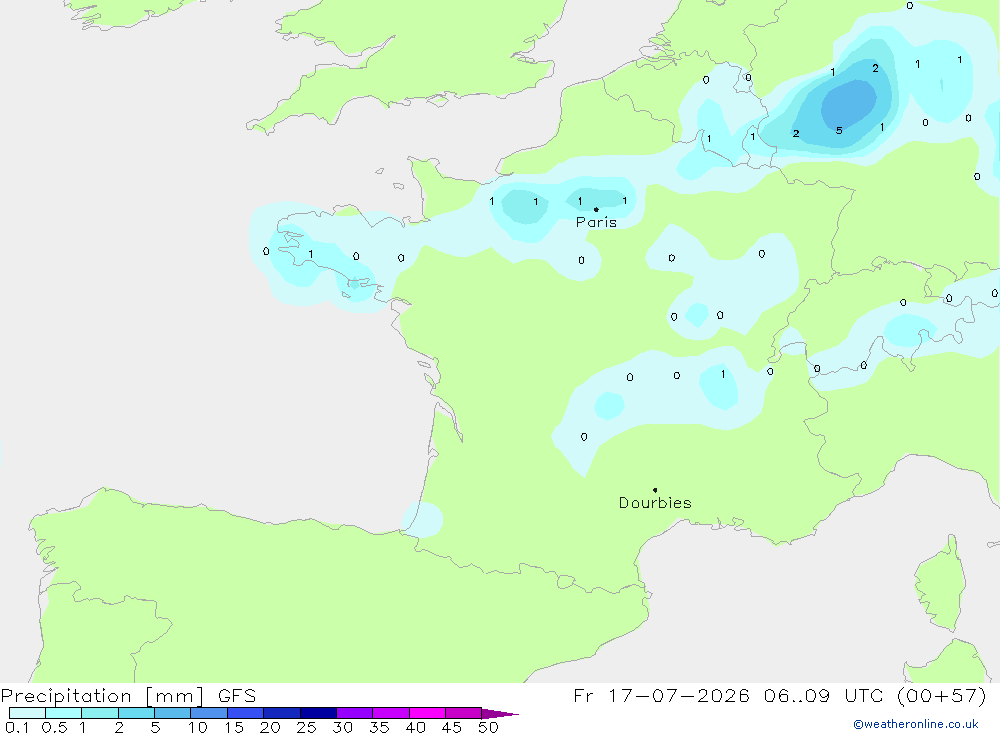Image resolution: width=1000 pixels, height=733 pixels.
Task: Pick the 15–20 mm legend color swatch
Action: 246,713
